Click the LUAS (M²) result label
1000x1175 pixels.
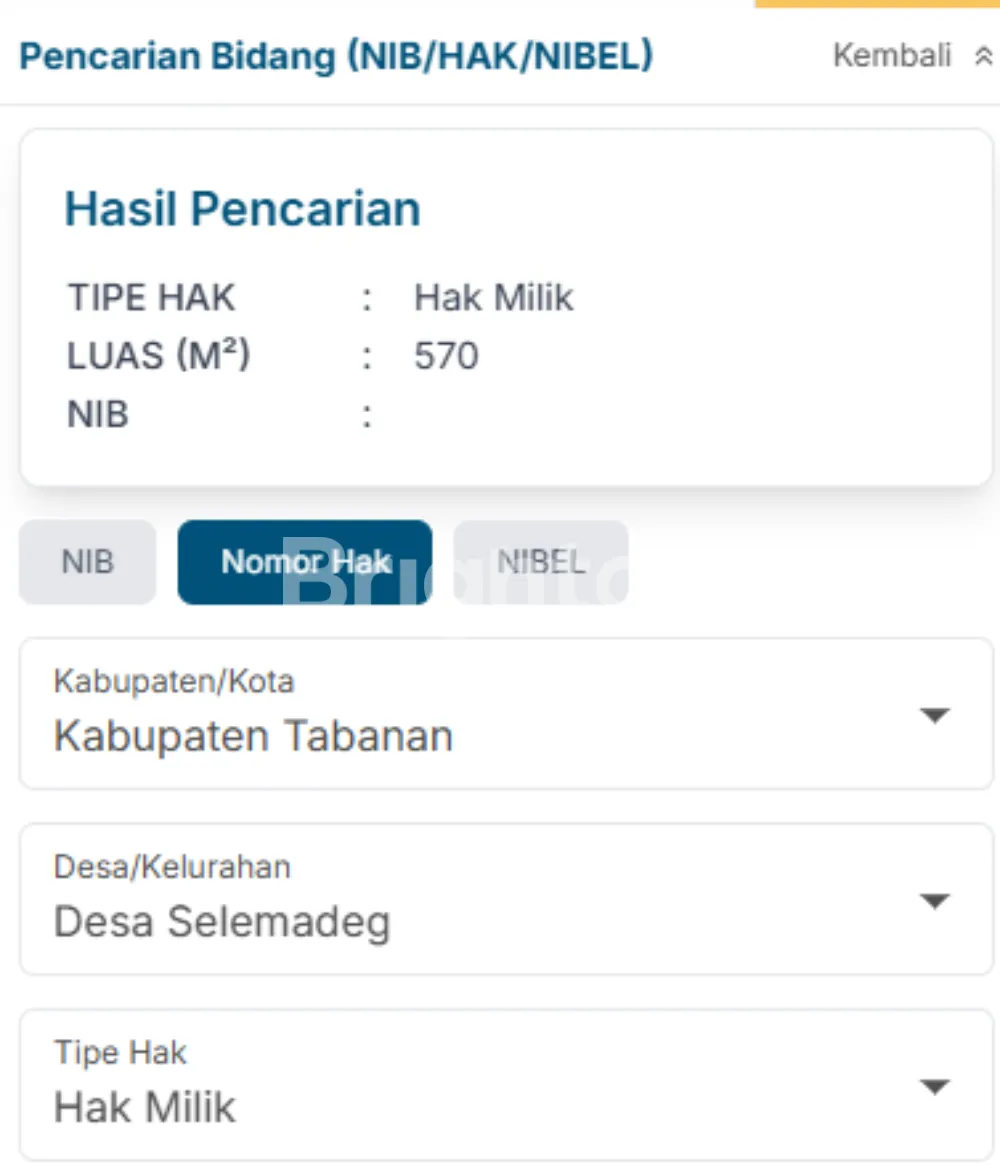(x=158, y=356)
